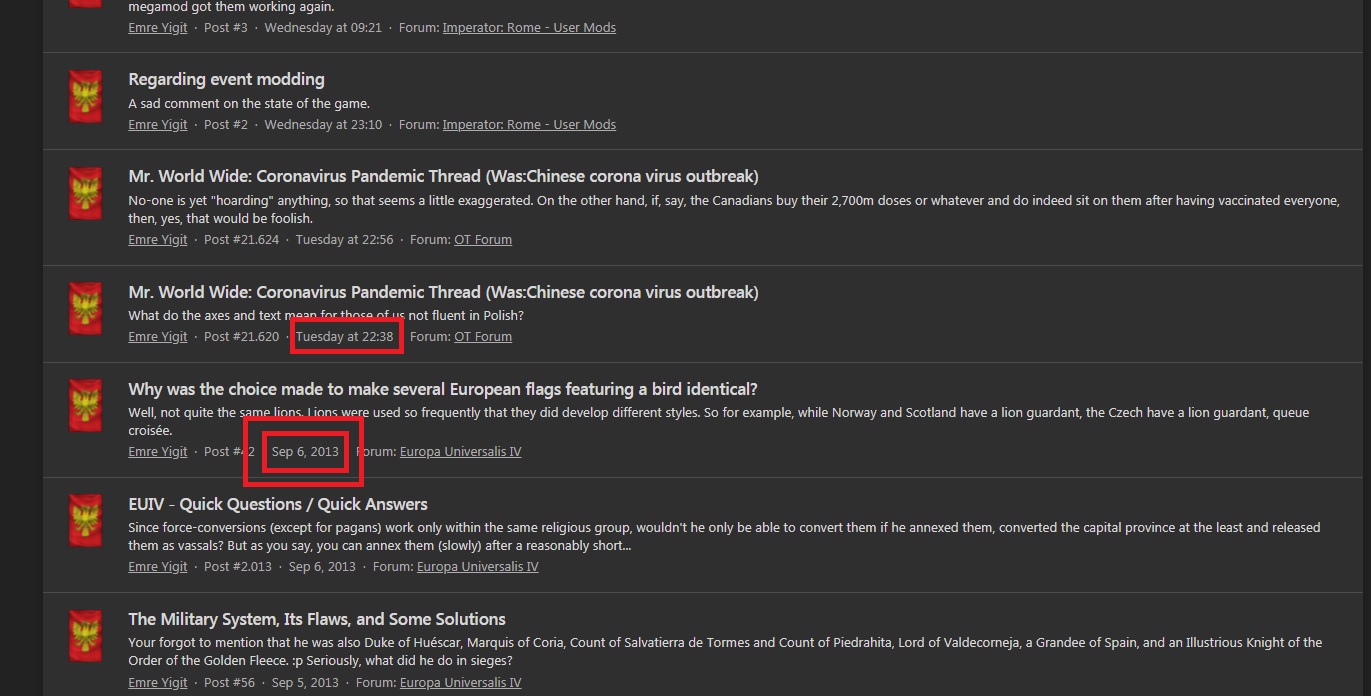Go to Imperator: Rome - User Mods from Post #3
Screen dimensions: 1371x696
click(x=529, y=28)
